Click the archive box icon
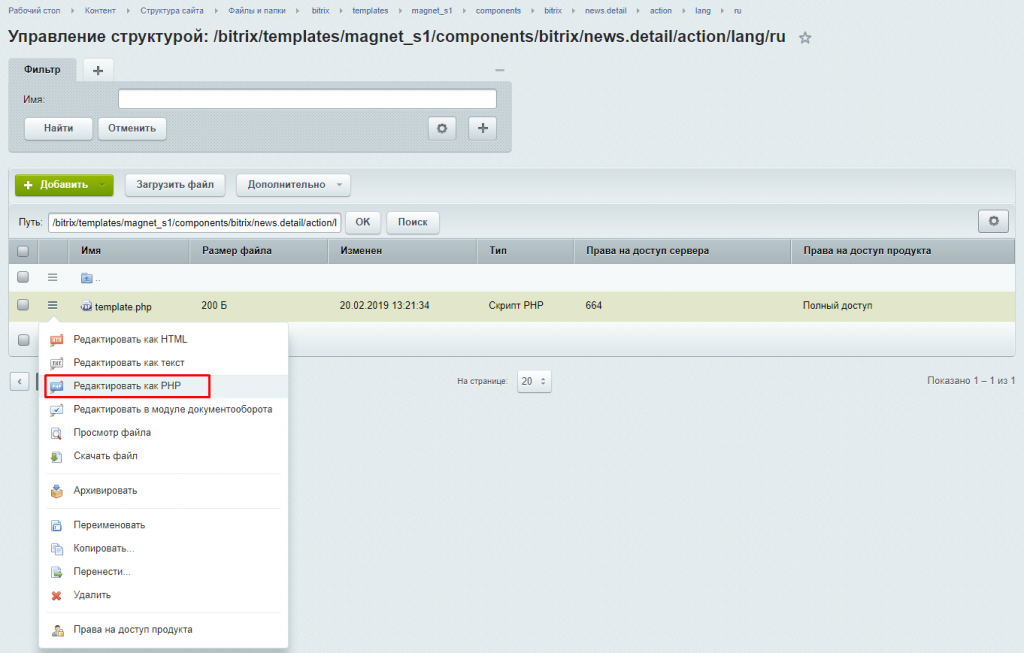1024x653 pixels. (57, 491)
